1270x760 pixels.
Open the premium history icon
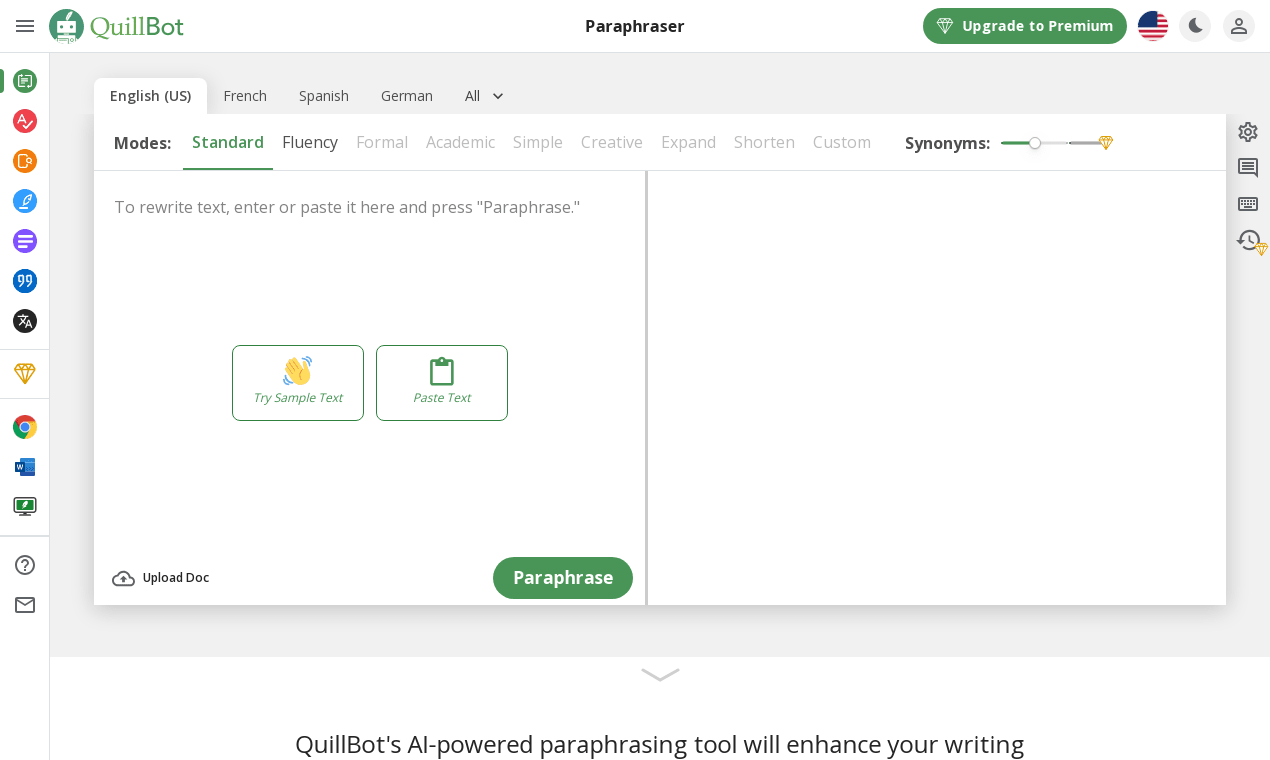pyautogui.click(x=1250, y=241)
